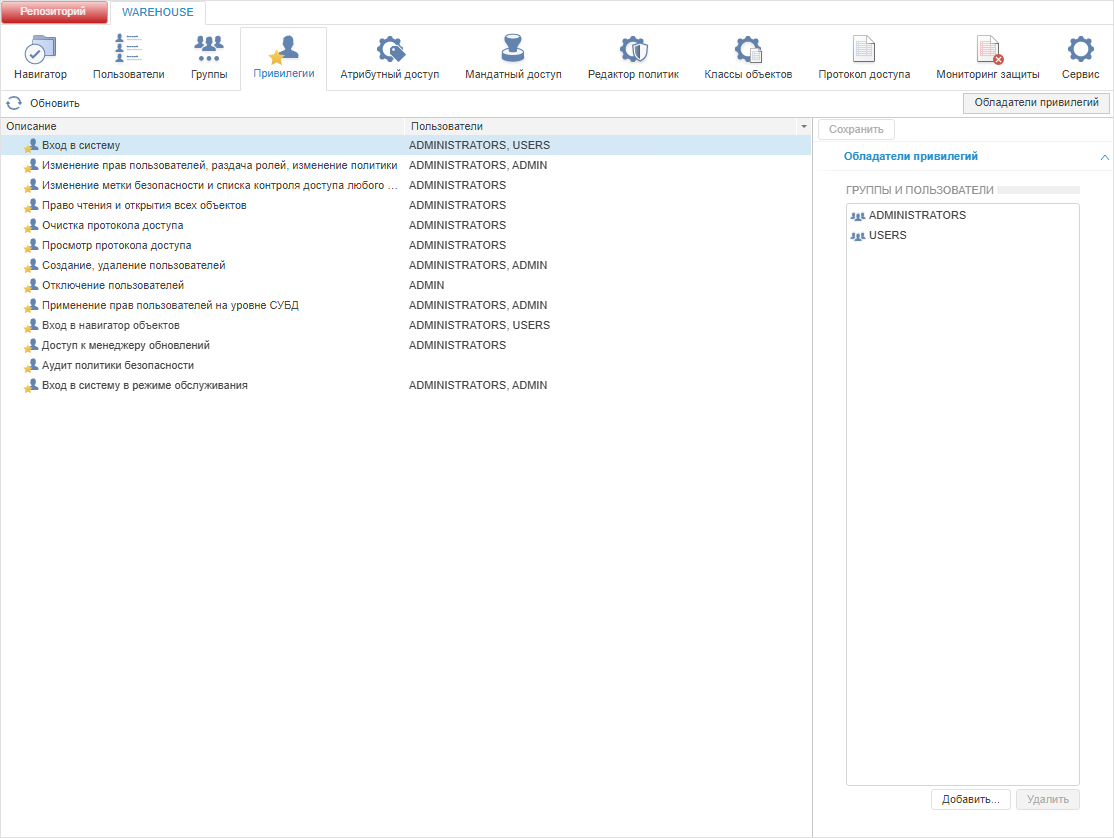The height and width of the screenshot is (838, 1114).
Task: Select the Привилегии ribbon icon
Action: pyautogui.click(x=283, y=58)
